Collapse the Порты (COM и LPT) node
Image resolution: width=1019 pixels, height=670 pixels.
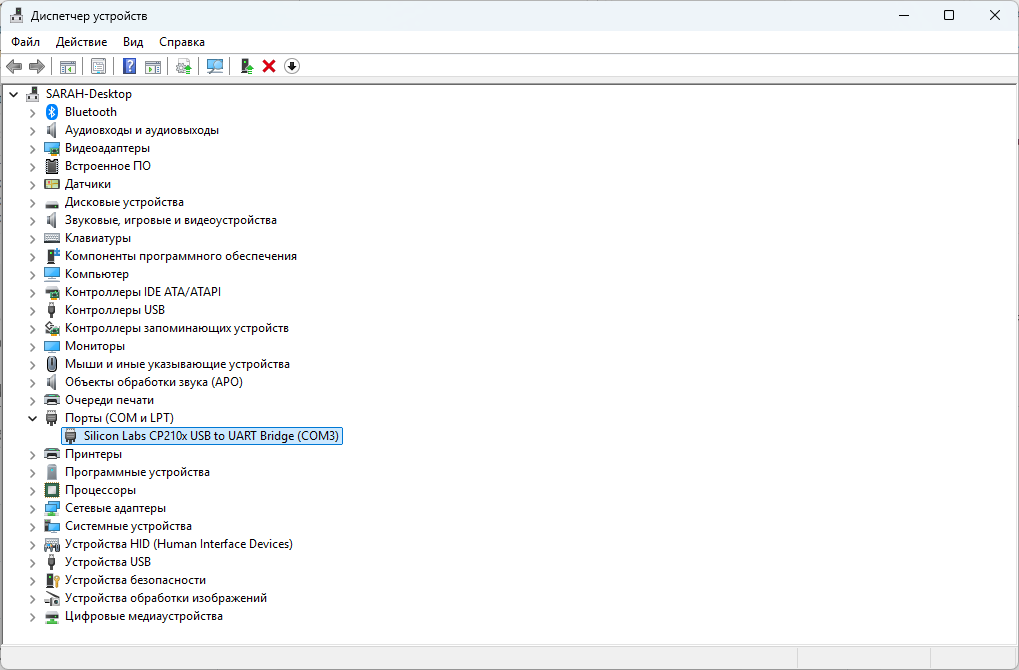[x=32, y=418]
